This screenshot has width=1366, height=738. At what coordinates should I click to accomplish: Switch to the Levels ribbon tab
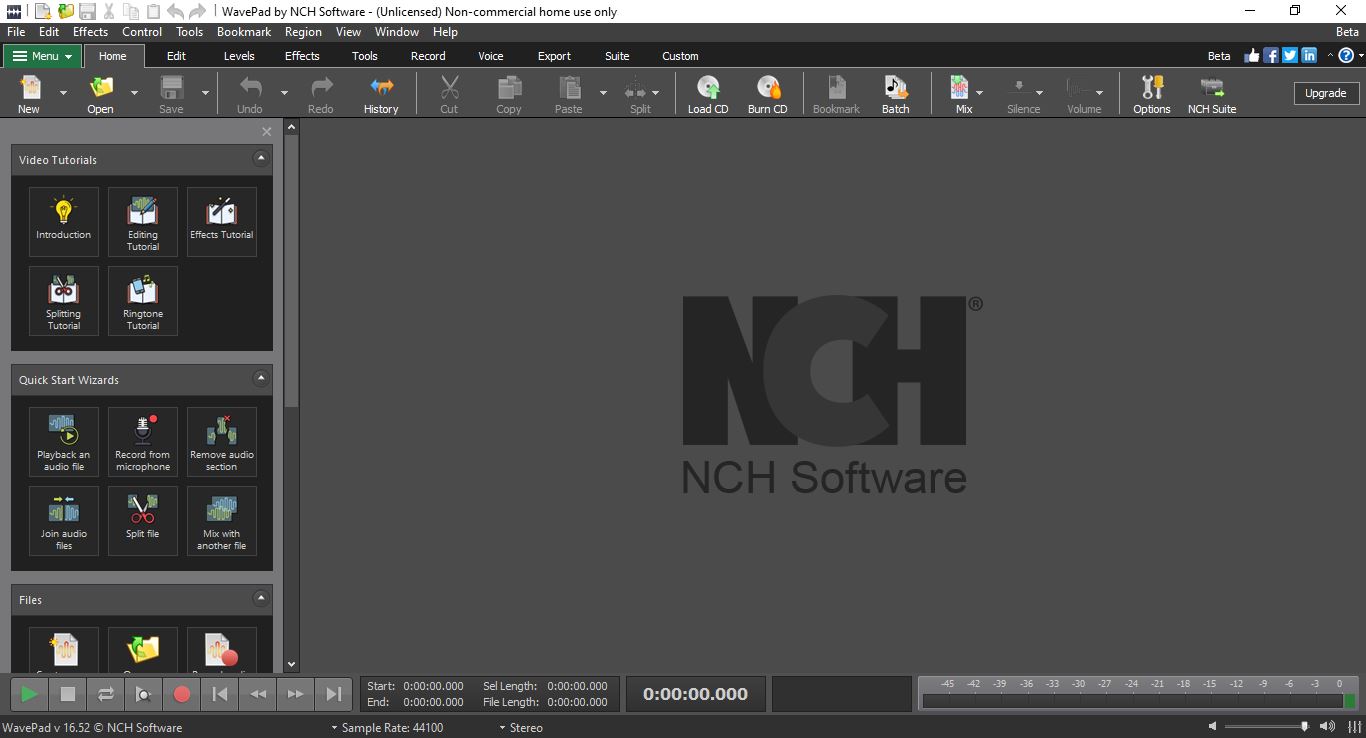pos(239,56)
